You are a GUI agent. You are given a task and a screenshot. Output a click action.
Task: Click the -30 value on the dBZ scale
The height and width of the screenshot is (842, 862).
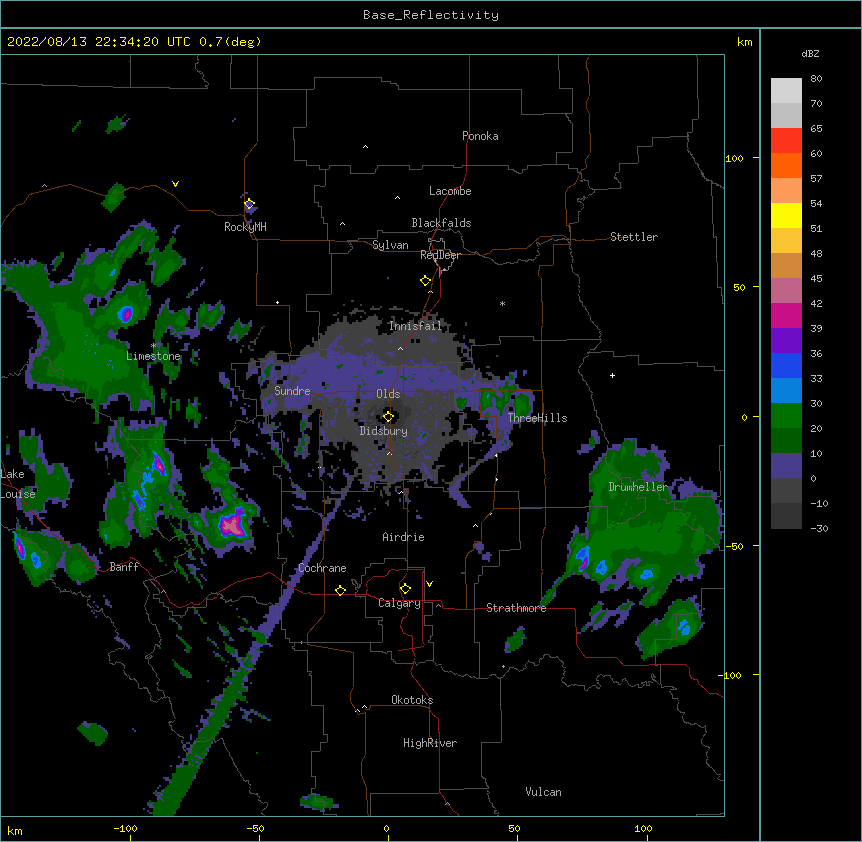(819, 528)
